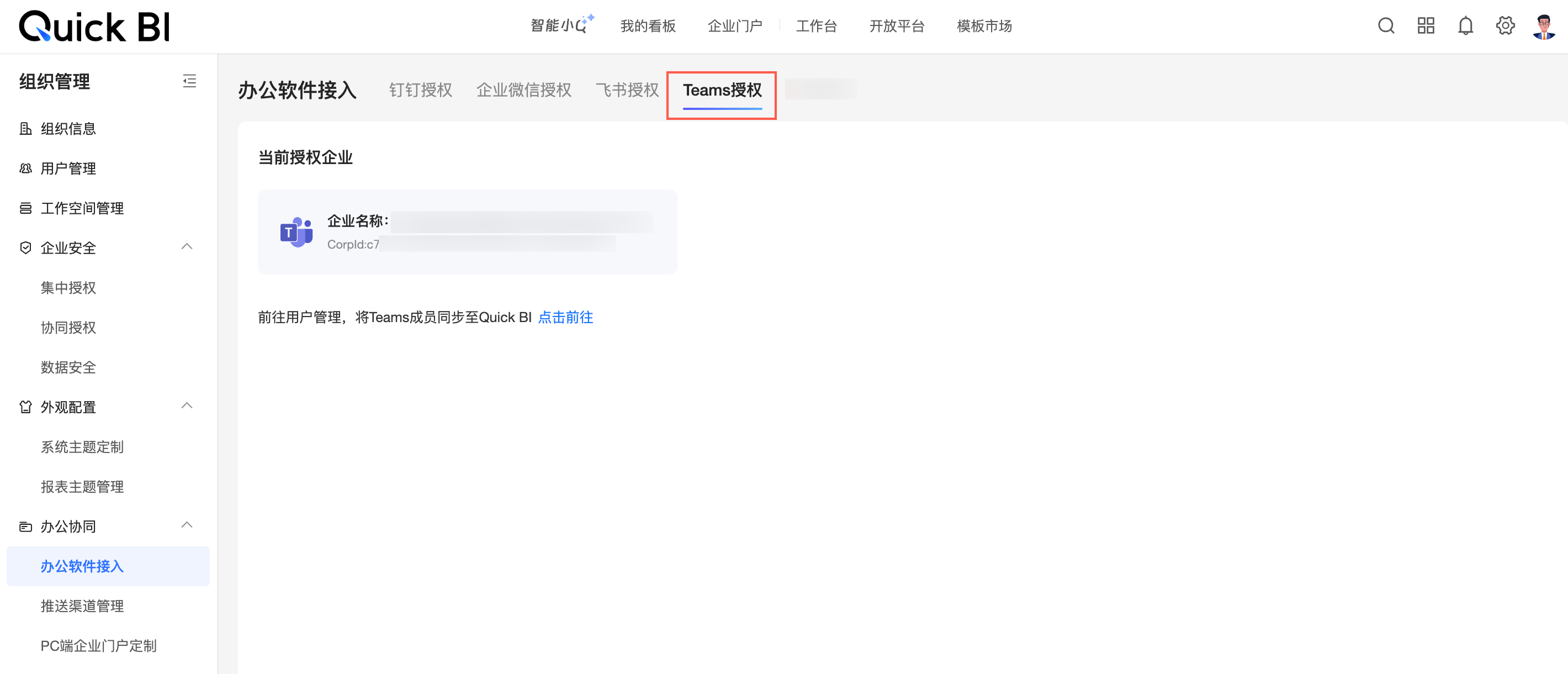Image resolution: width=1568 pixels, height=674 pixels.
Task: Open 工作台 in the top navigation
Action: (x=816, y=26)
